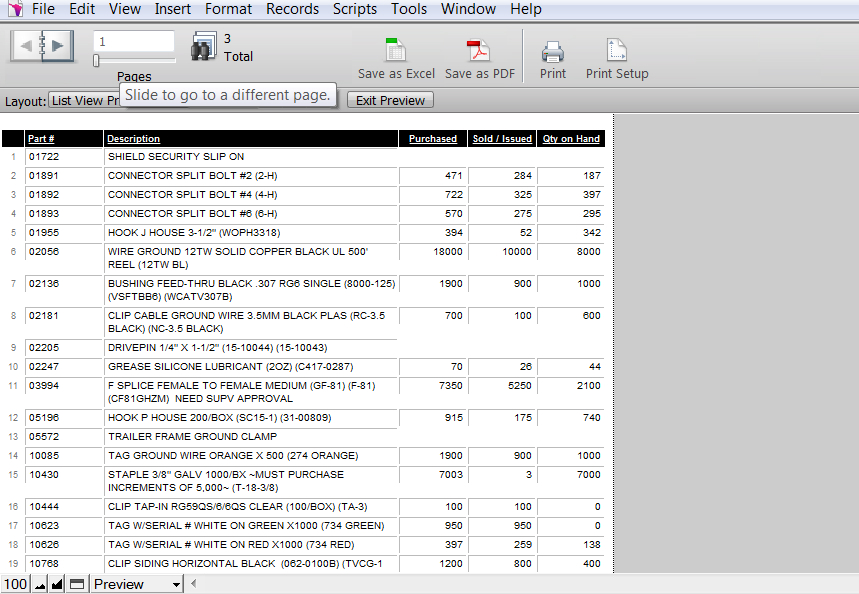The image size is (859, 594).
Task: Click the page number input field
Action: (133, 42)
